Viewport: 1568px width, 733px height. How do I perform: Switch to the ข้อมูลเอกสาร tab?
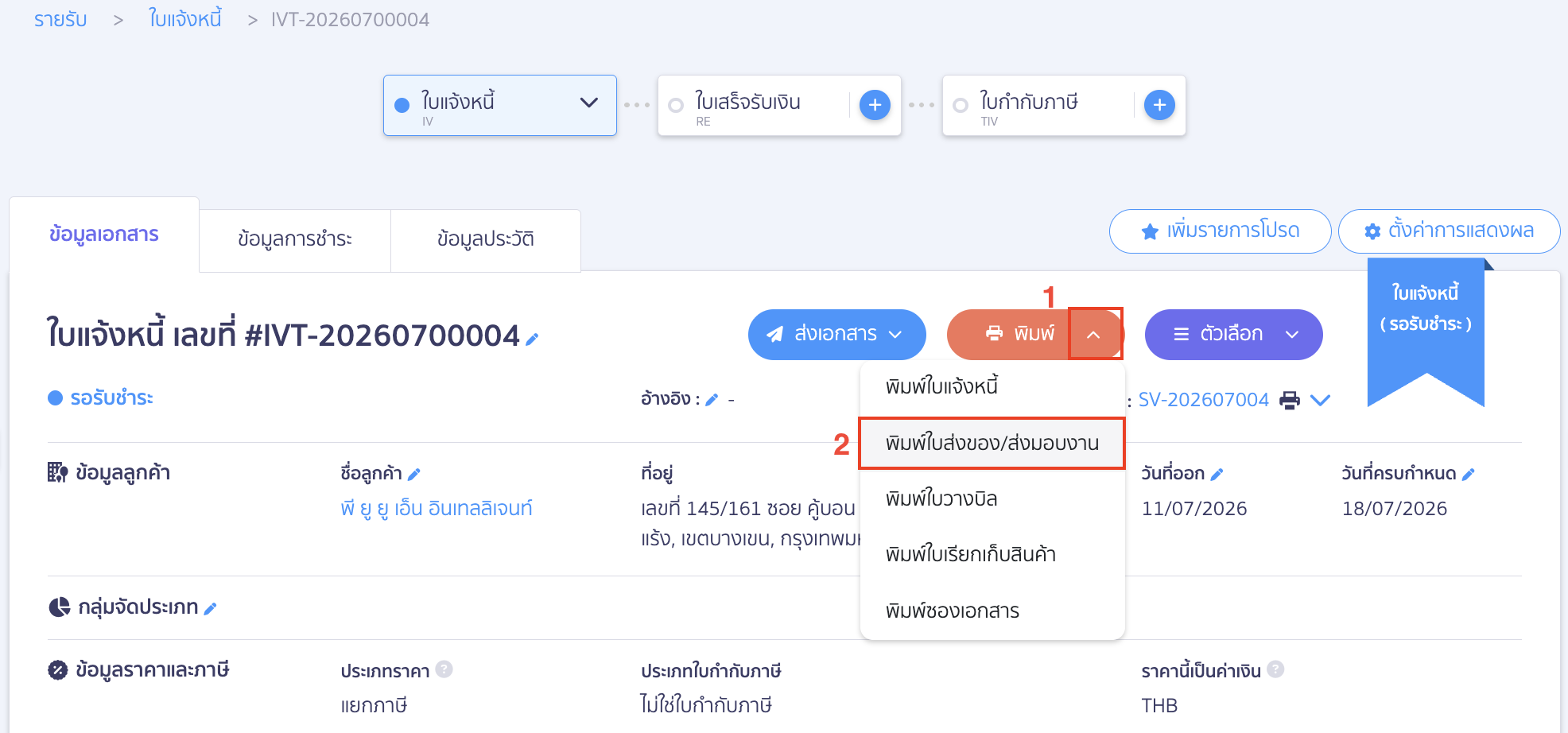(x=104, y=235)
